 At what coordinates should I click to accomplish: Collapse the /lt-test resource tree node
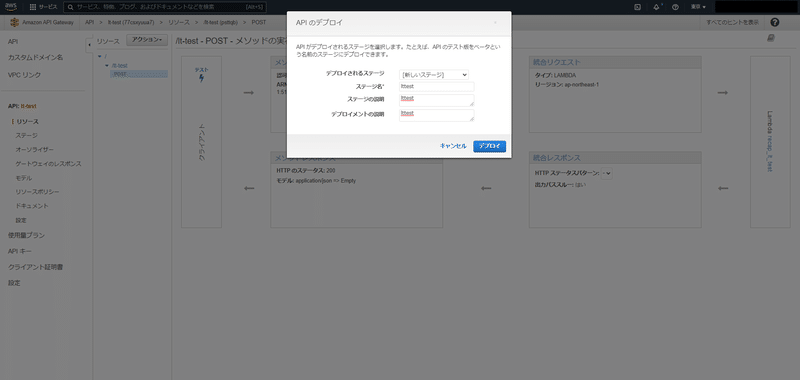tap(107, 66)
